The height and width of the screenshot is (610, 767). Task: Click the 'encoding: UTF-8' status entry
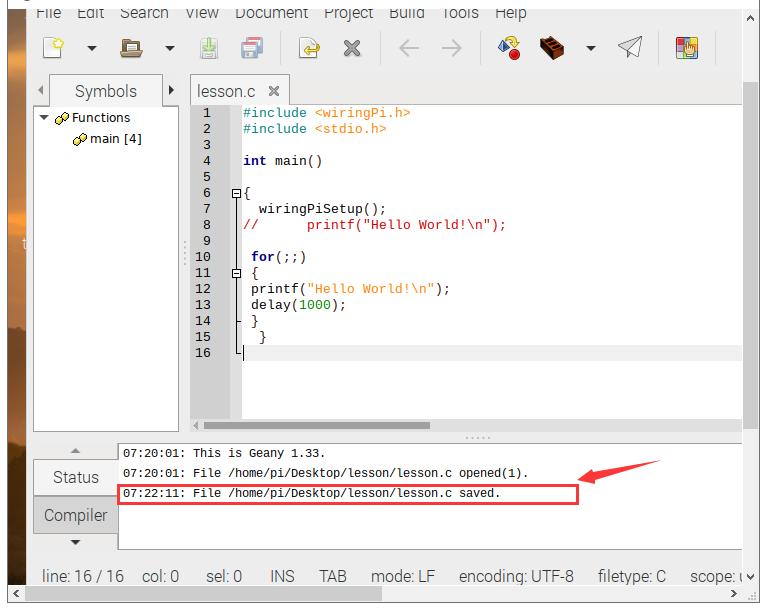pos(516,576)
